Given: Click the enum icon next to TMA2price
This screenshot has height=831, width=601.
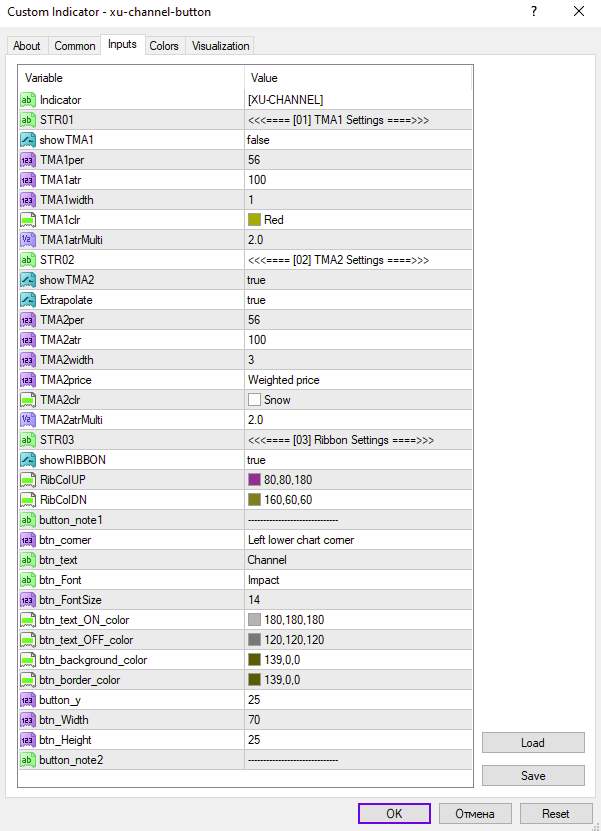Looking at the screenshot, I should pyautogui.click(x=28, y=380).
